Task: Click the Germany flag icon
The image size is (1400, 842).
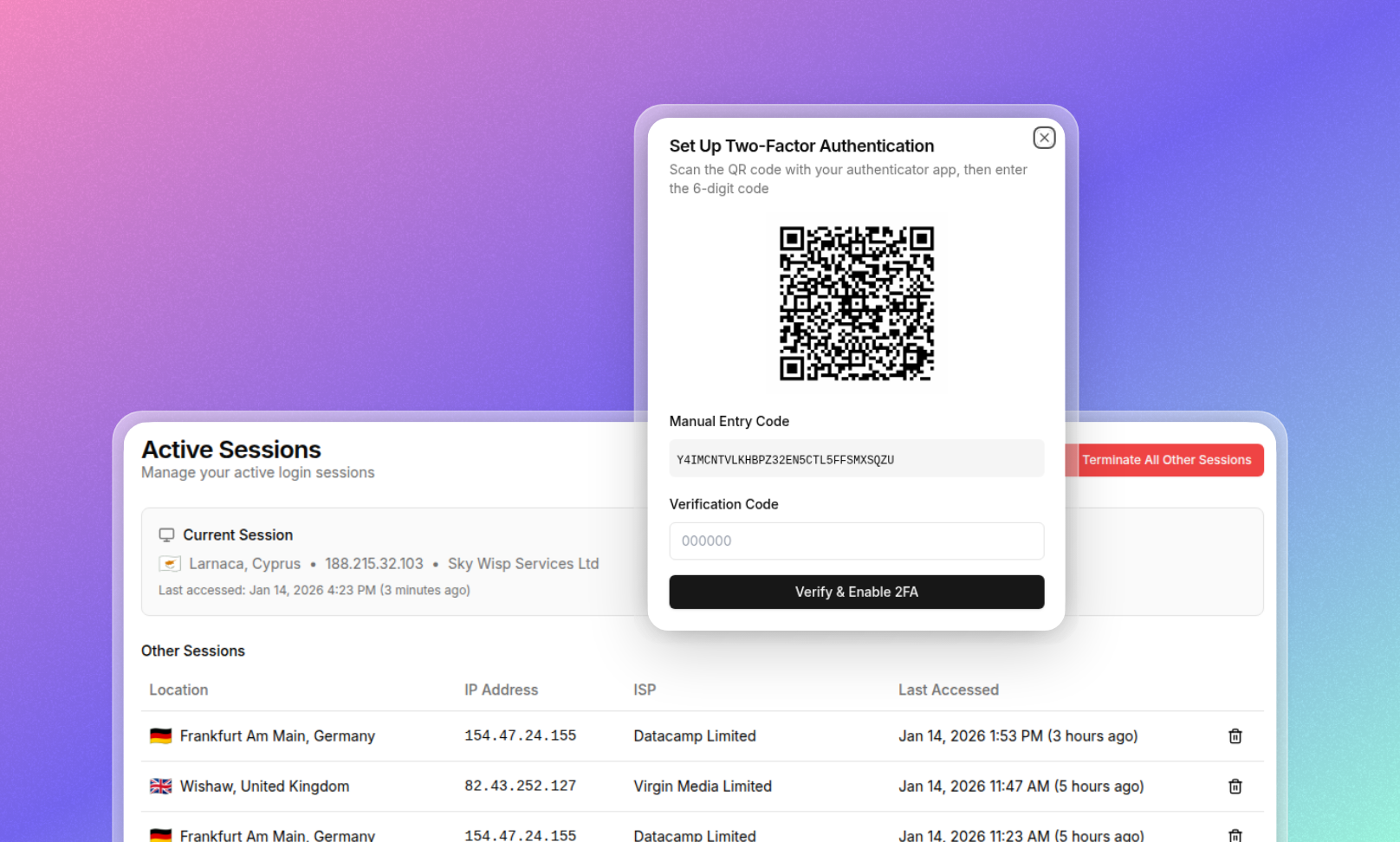Action: pyautogui.click(x=160, y=735)
